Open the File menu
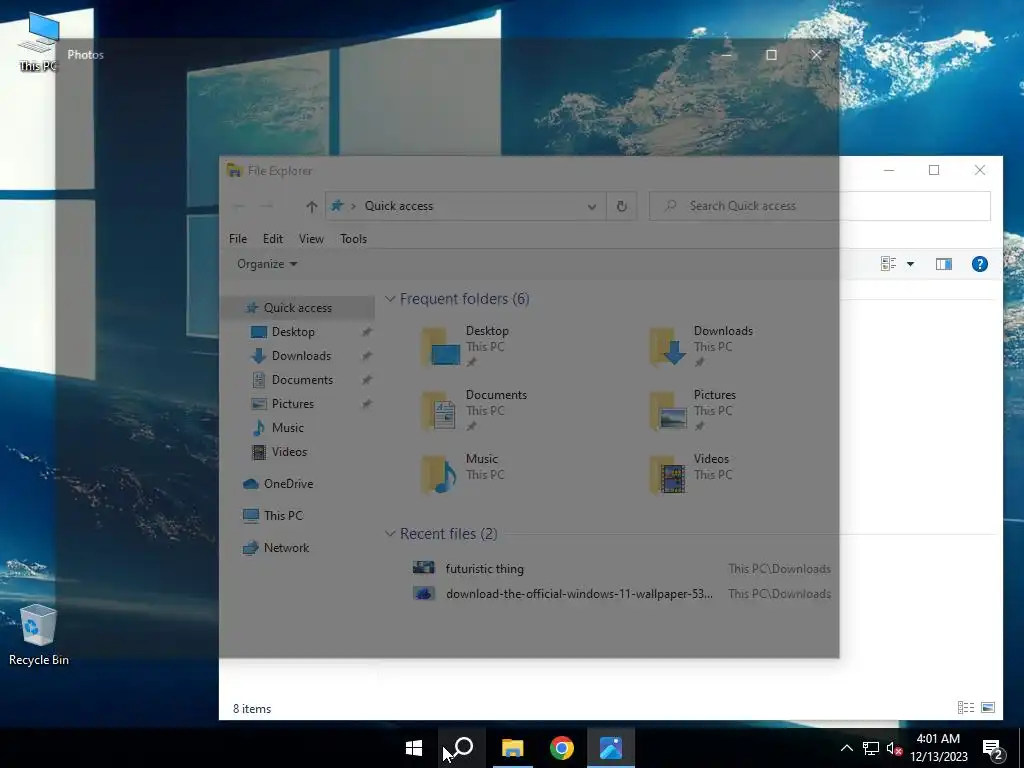 click(x=238, y=239)
